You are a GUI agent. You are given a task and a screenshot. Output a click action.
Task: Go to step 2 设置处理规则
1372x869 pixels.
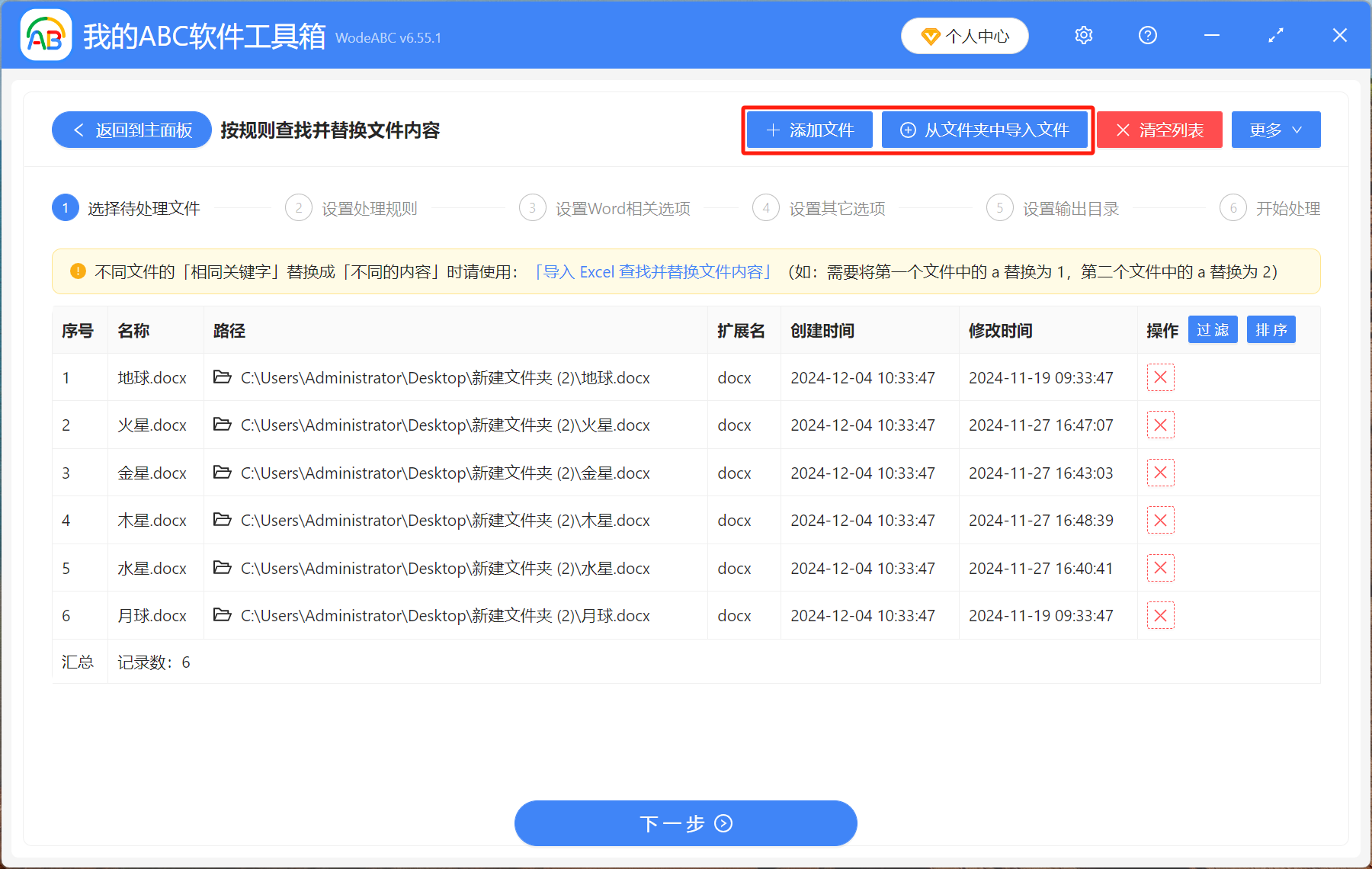click(x=352, y=208)
